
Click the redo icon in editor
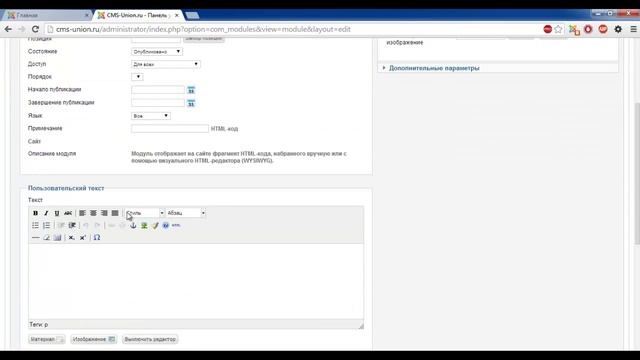(x=97, y=225)
